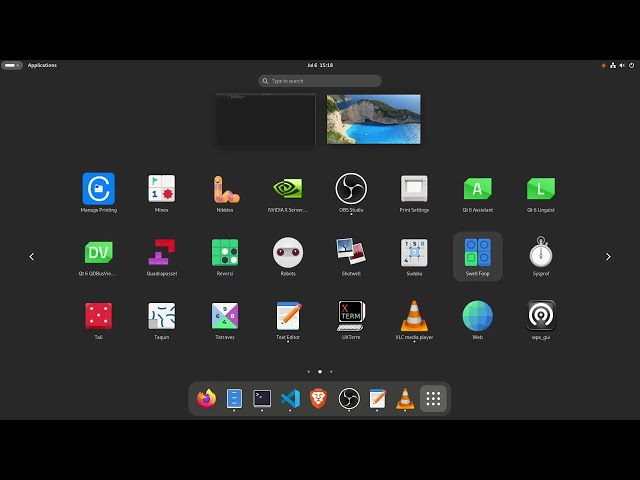Launch the Robots game
Image resolution: width=640 pixels, height=480 pixels.
[288, 256]
